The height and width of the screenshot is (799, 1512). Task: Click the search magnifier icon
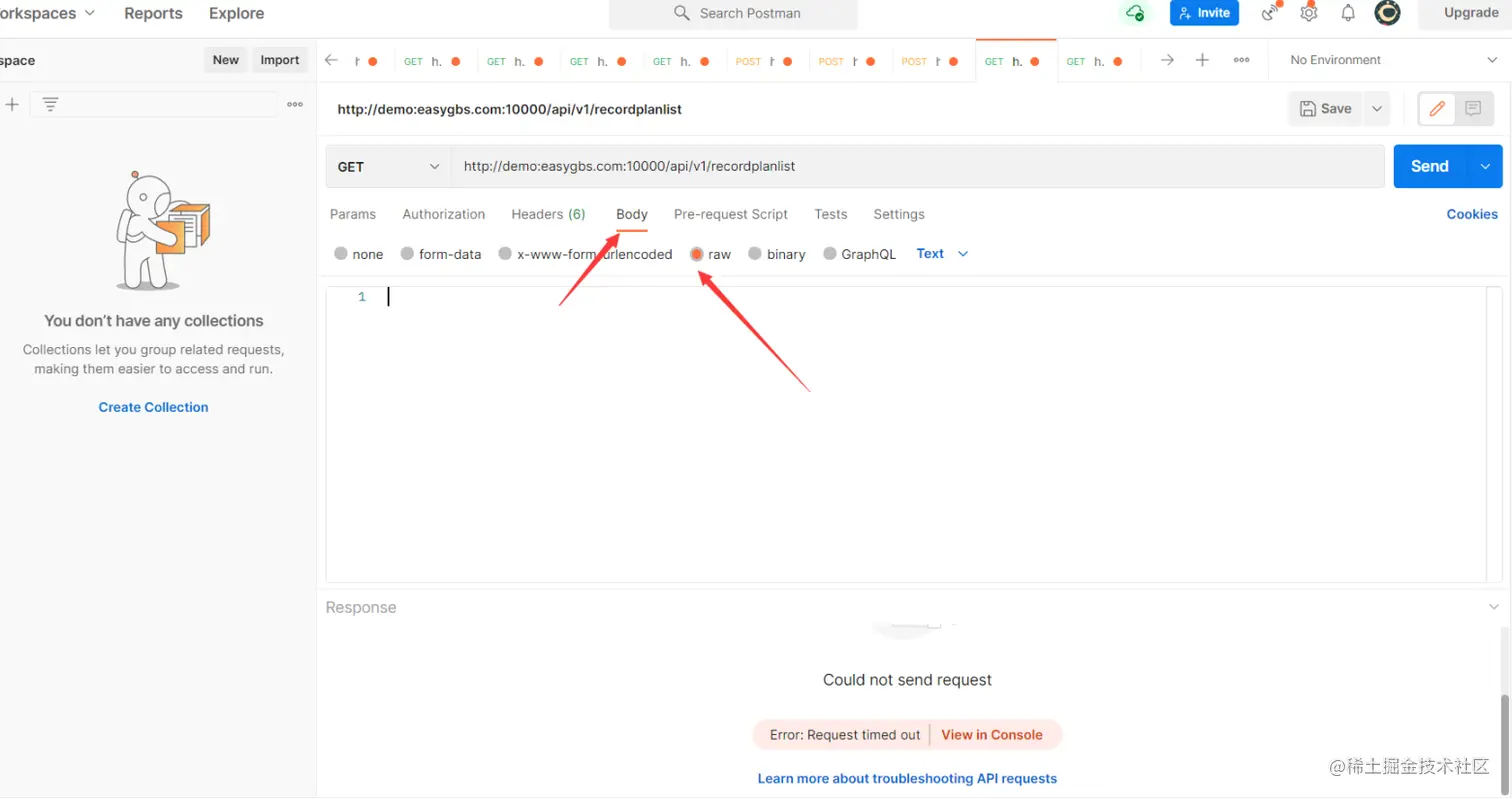coord(682,13)
